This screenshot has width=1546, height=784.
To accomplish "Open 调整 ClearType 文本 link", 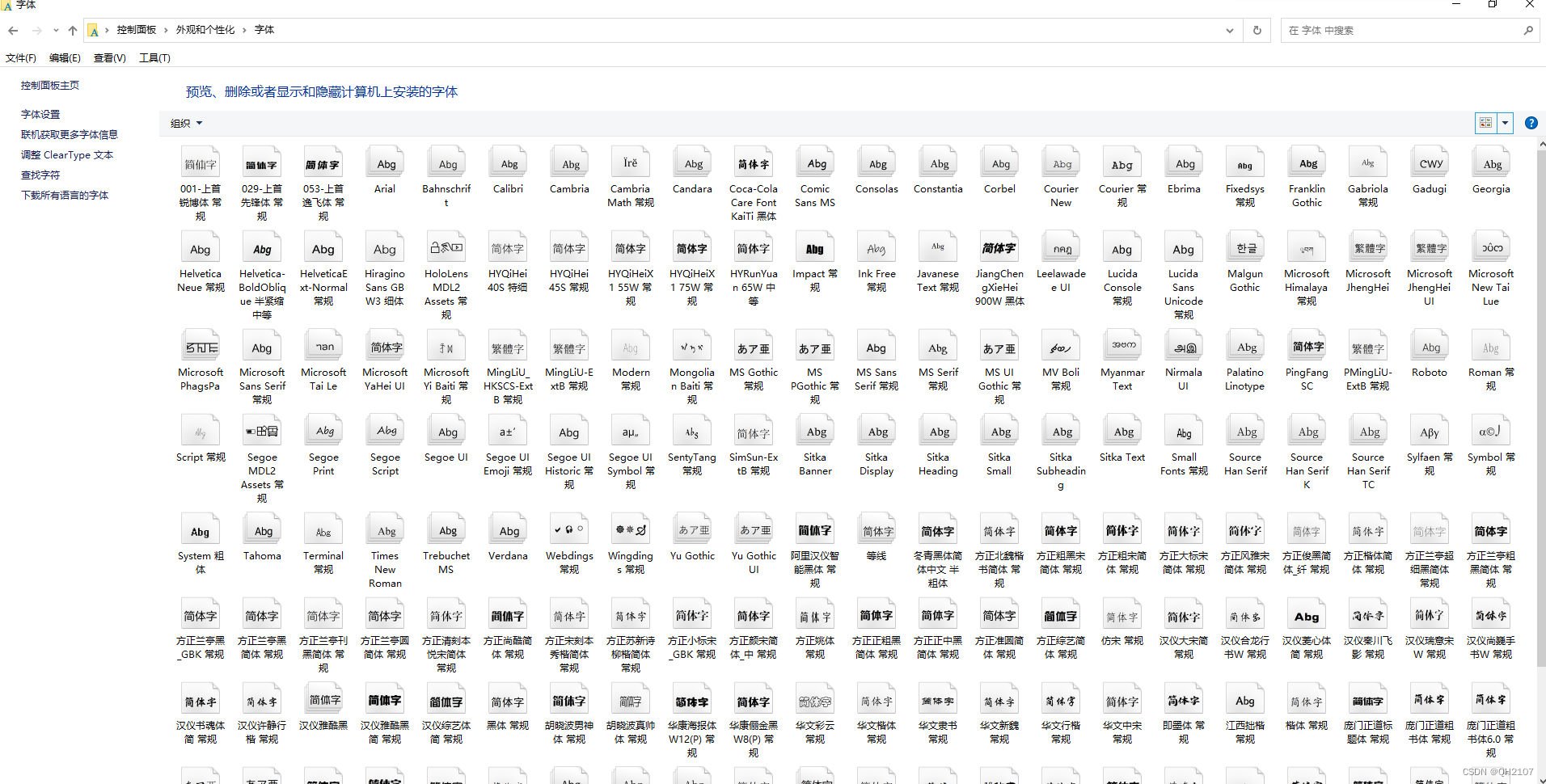I will (x=67, y=155).
